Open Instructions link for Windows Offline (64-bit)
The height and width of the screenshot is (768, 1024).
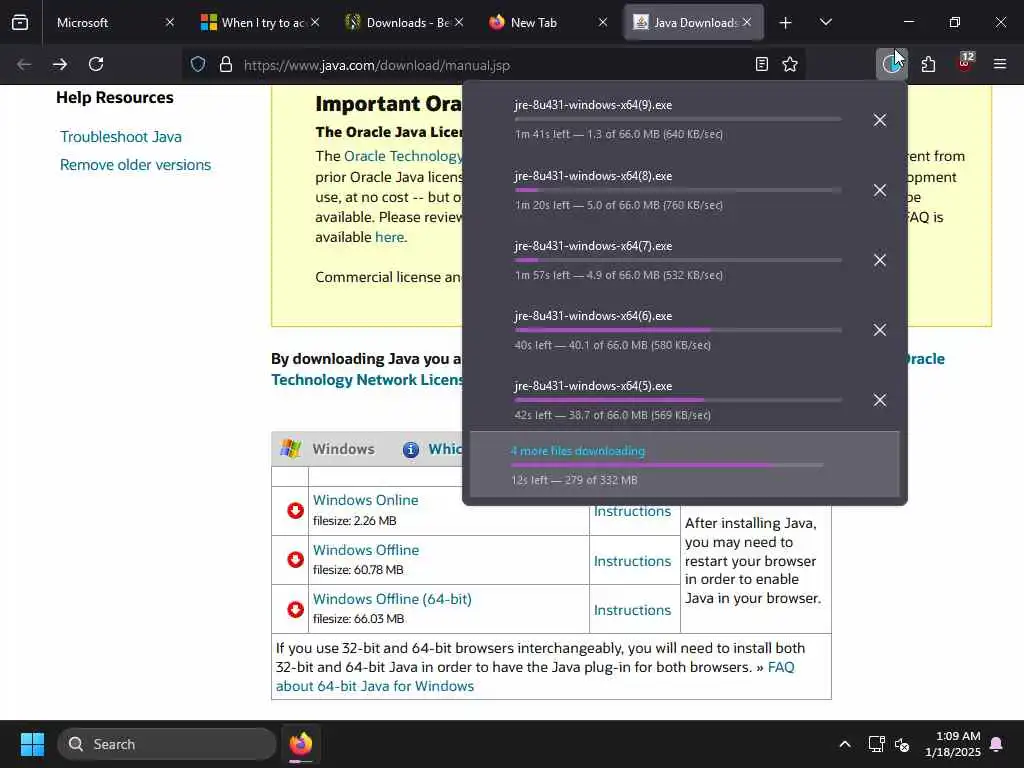[632, 610]
